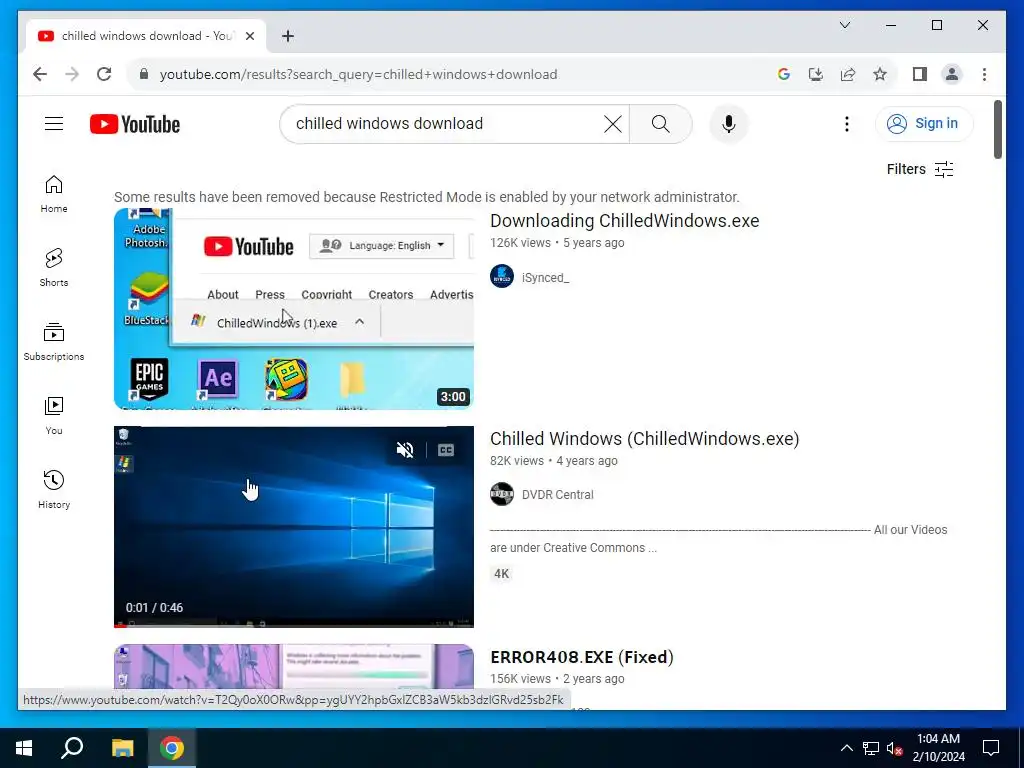Open a new browser tab
This screenshot has height=768, width=1024.
pyautogui.click(x=288, y=36)
